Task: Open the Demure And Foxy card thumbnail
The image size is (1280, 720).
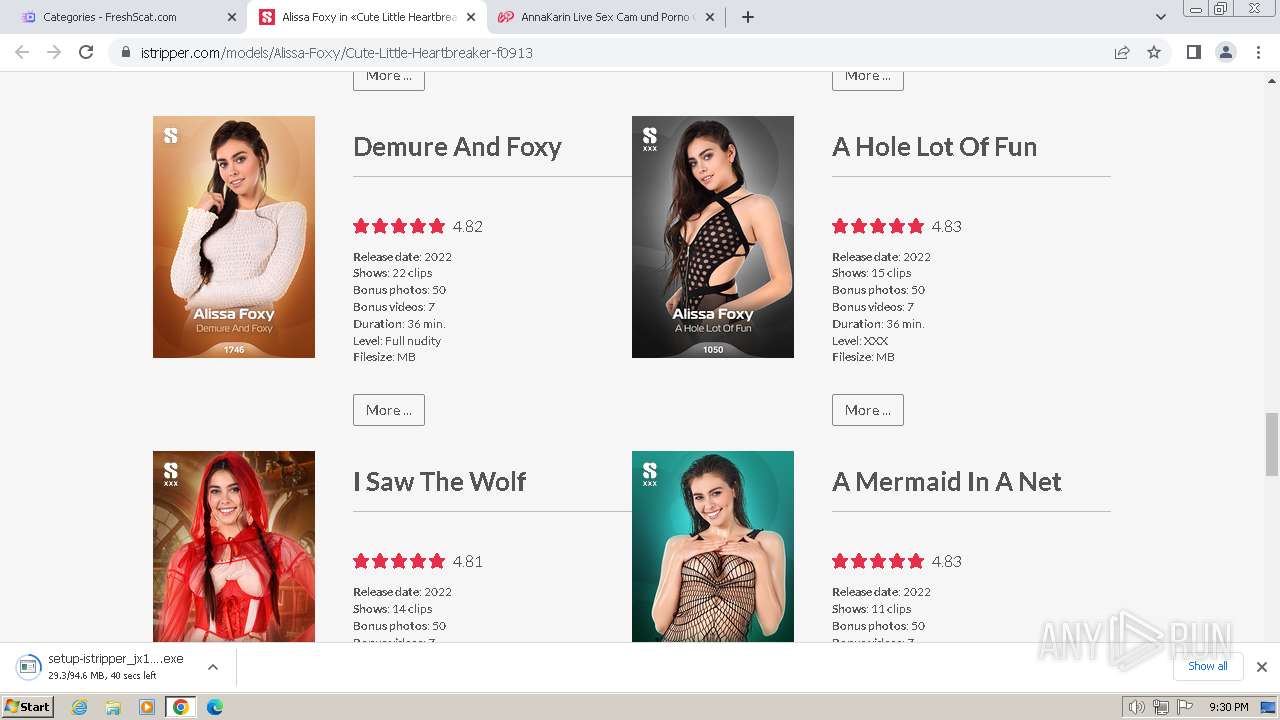Action: 234,237
